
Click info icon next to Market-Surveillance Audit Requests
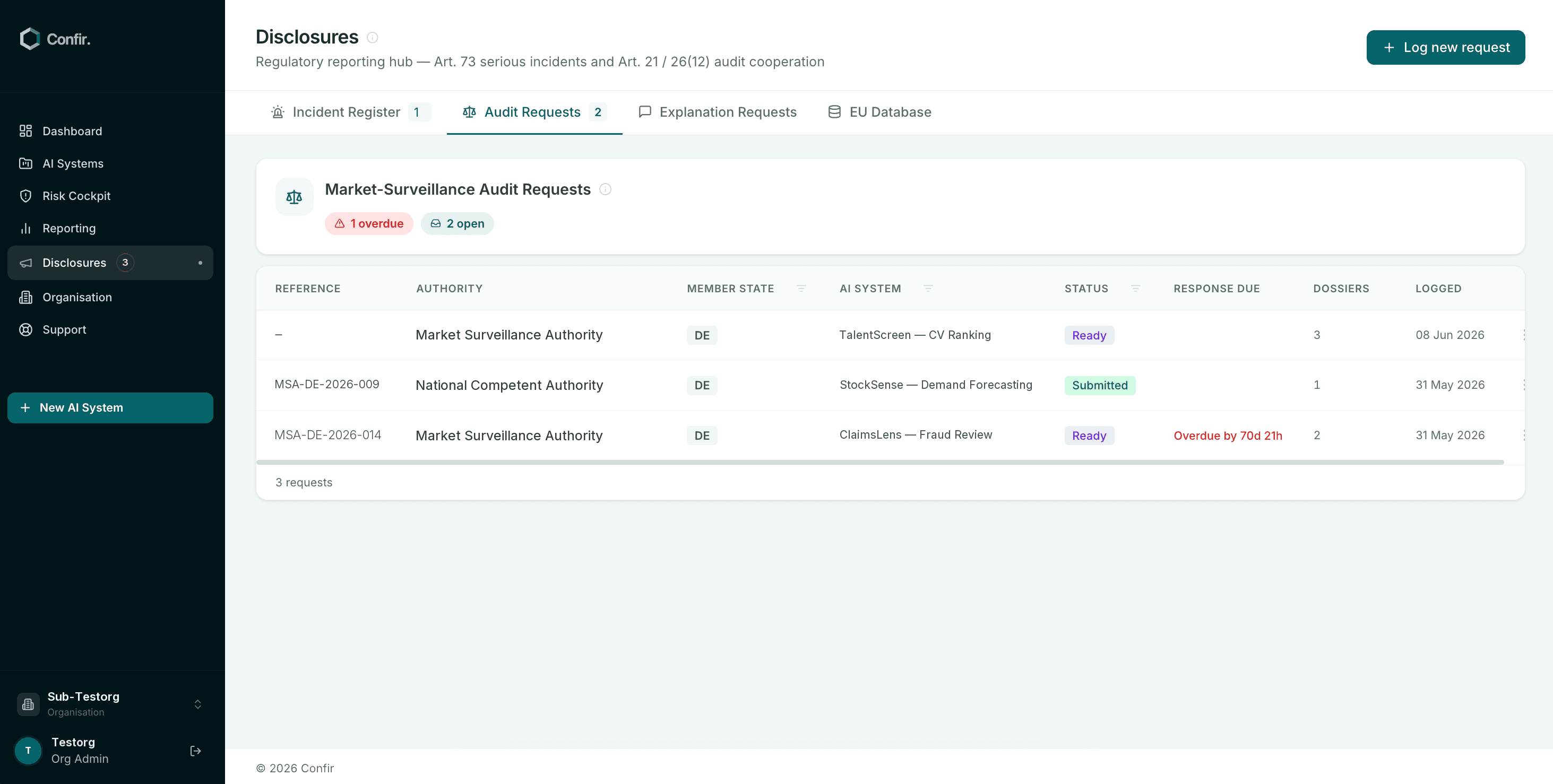[605, 189]
